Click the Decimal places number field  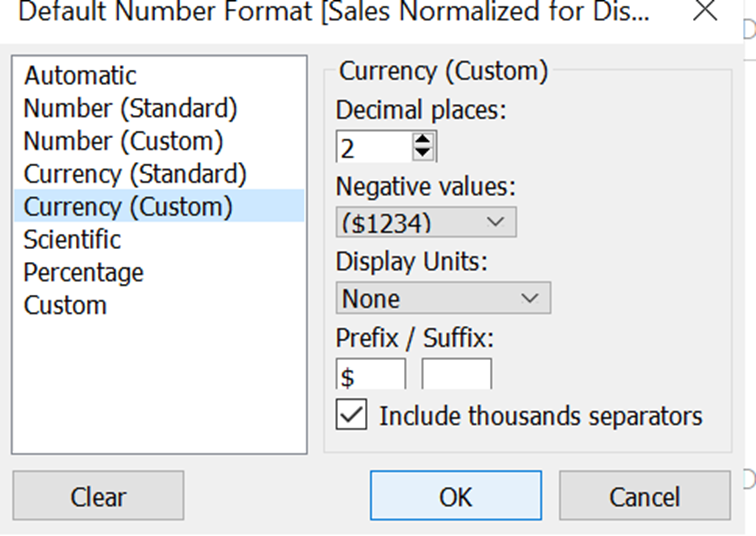coord(373,148)
